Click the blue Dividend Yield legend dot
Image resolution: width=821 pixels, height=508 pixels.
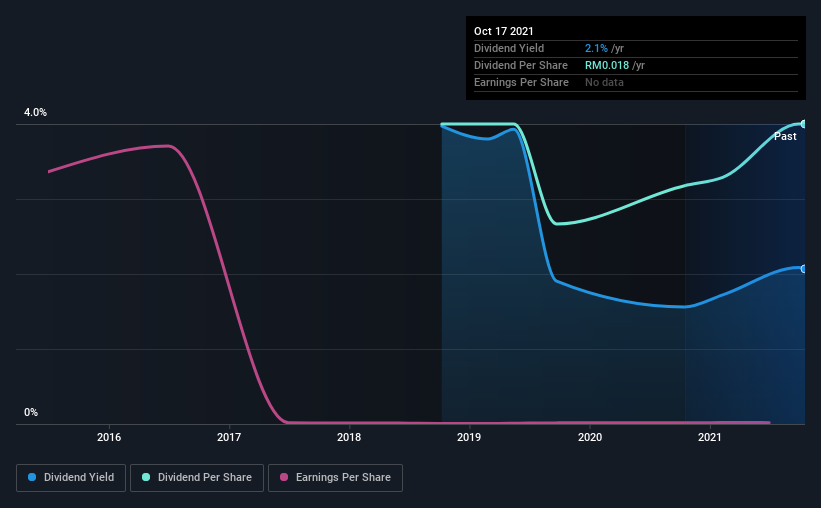tap(32, 477)
